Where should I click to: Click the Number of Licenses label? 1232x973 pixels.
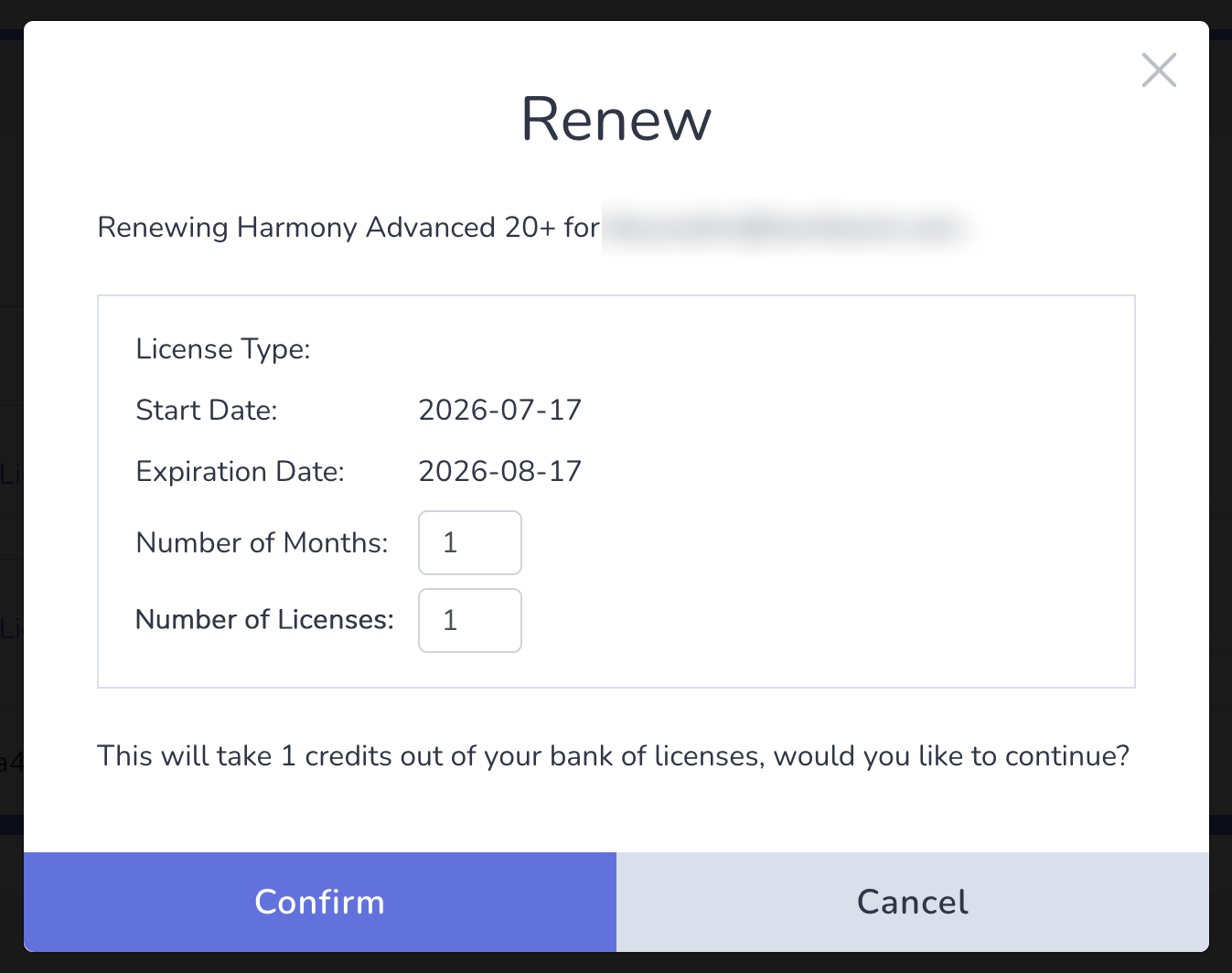[265, 619]
